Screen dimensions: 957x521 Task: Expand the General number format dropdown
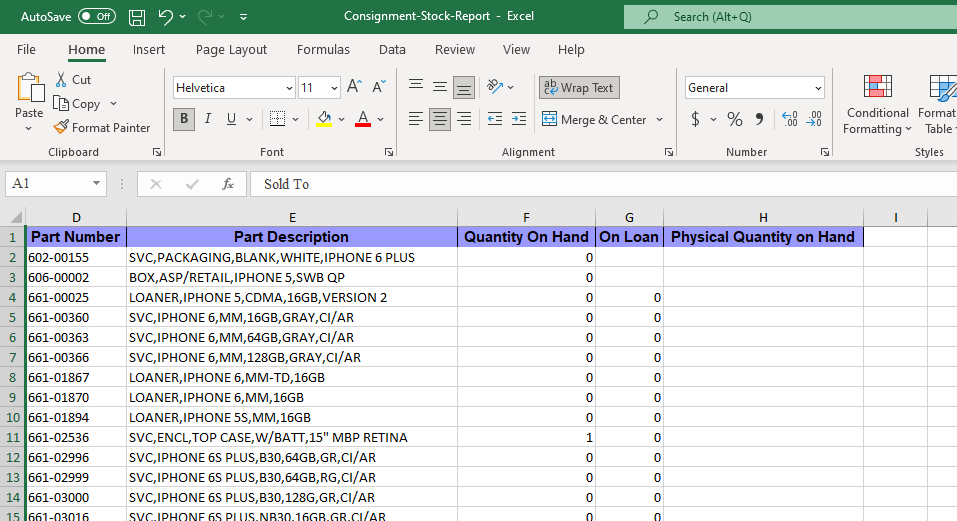pyautogui.click(x=818, y=88)
